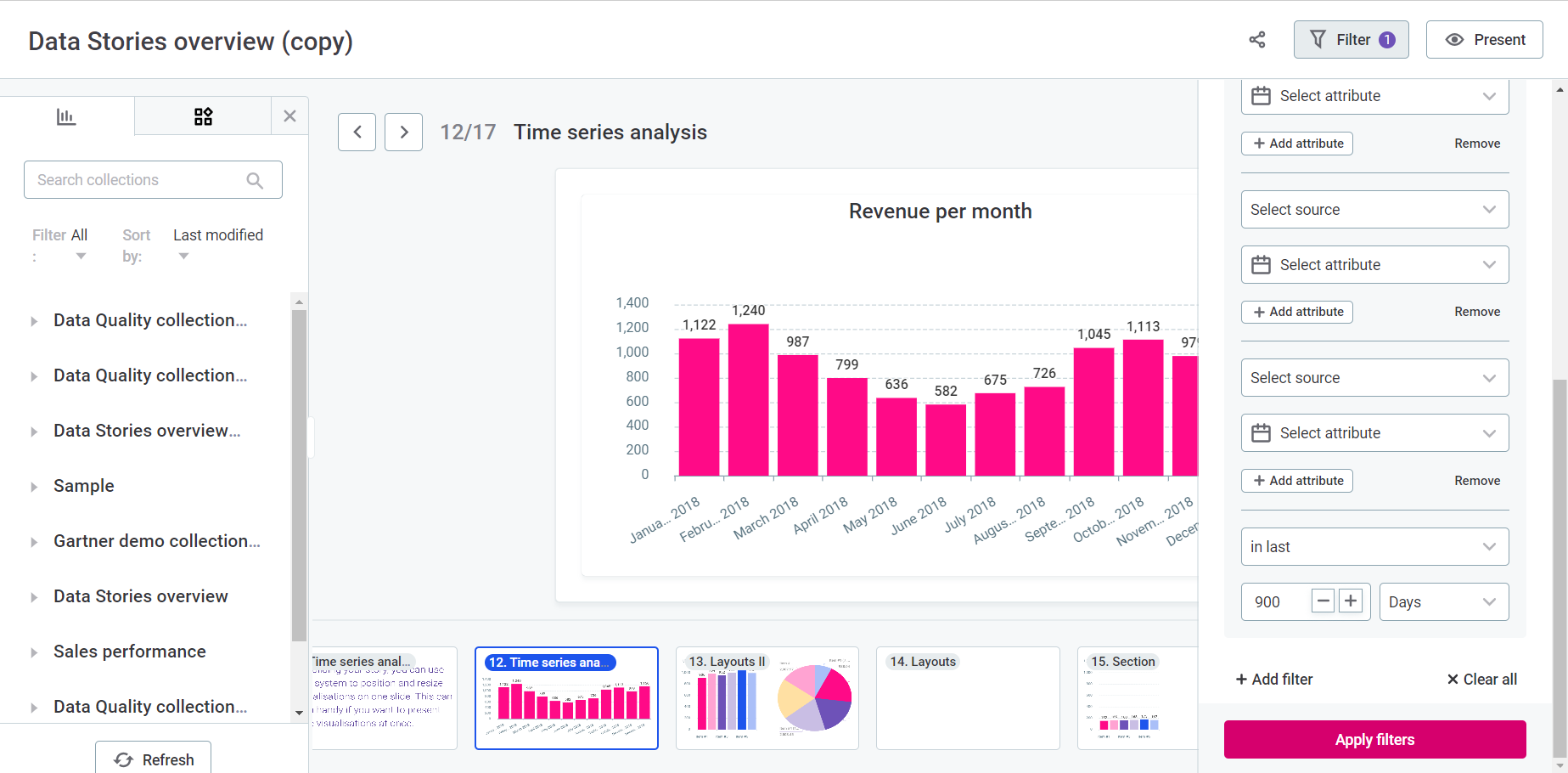Click the February 2018 bar labeled 1,240
The height and width of the screenshot is (773, 1568).
pos(748,399)
